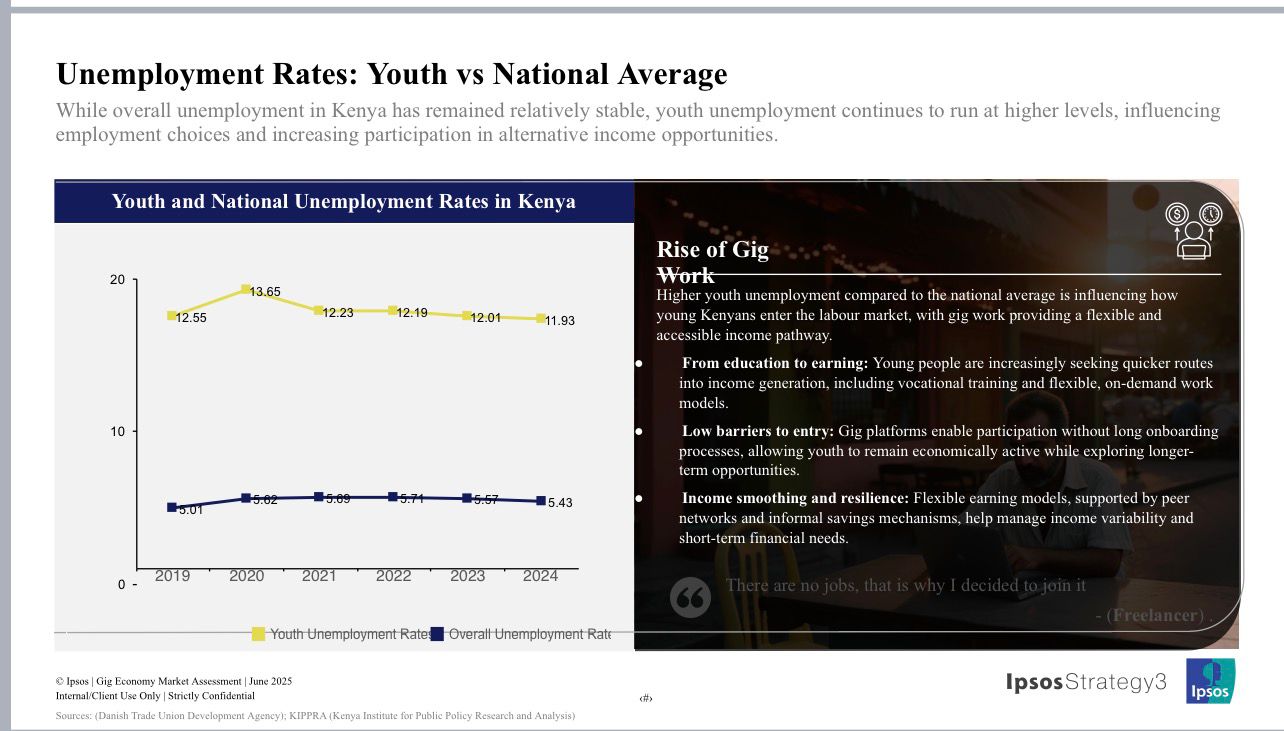This screenshot has height=731, width=1284.
Task: Click the yellow Youth Unemployment legend swatch
Action: (259, 634)
